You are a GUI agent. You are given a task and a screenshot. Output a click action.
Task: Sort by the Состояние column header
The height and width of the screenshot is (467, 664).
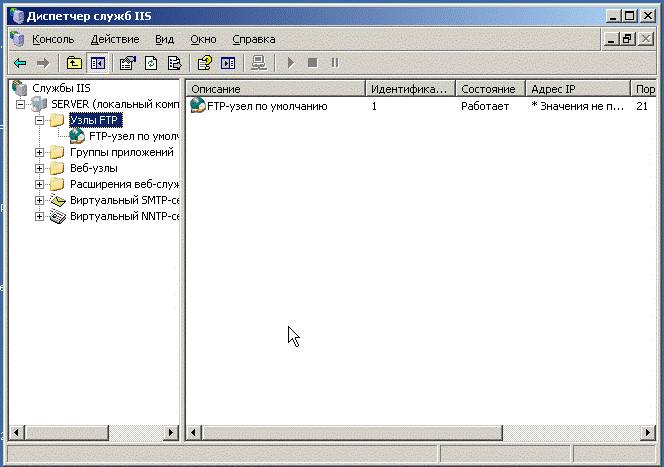coord(490,89)
